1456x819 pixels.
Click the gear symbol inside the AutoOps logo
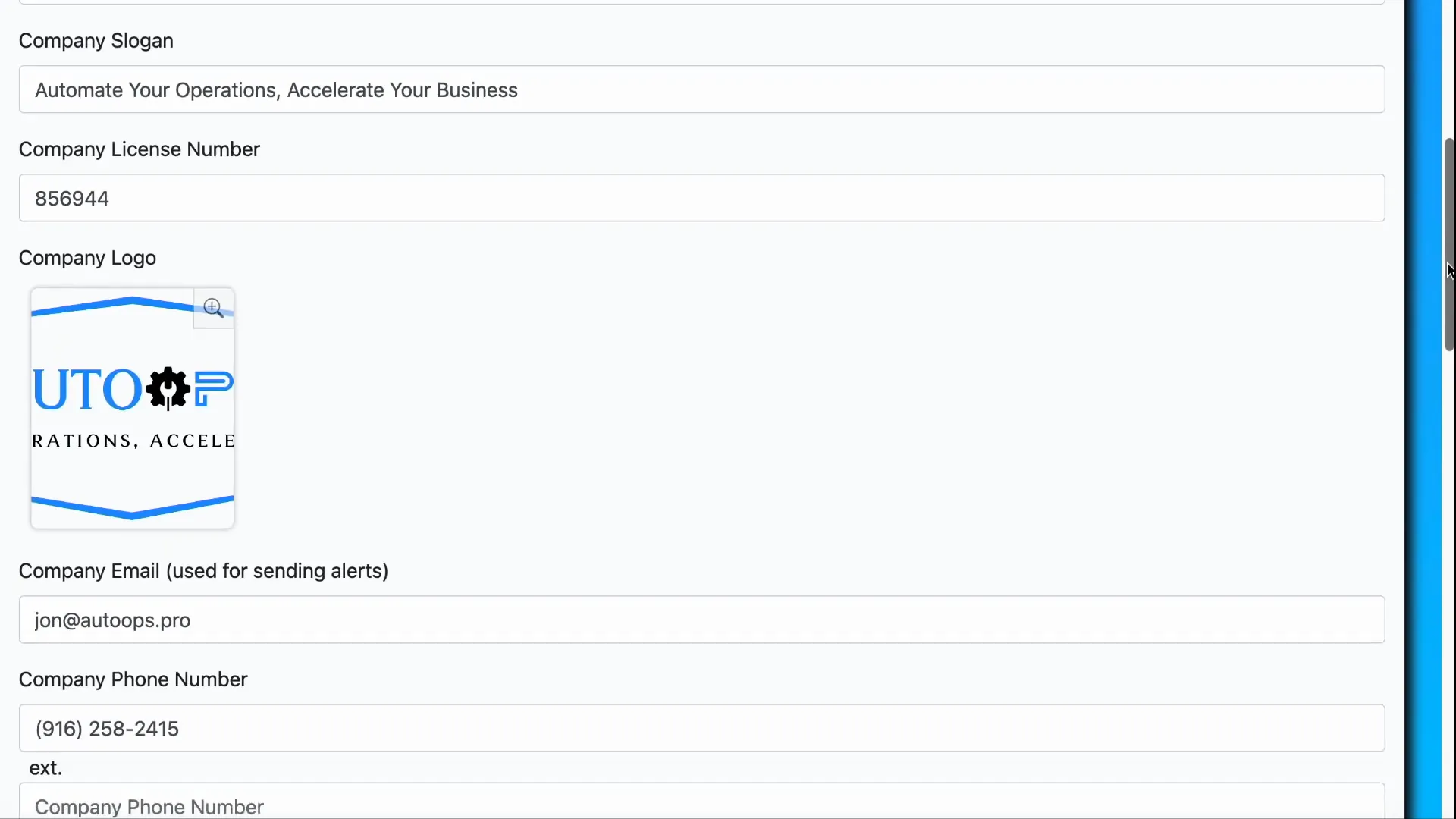pos(168,388)
